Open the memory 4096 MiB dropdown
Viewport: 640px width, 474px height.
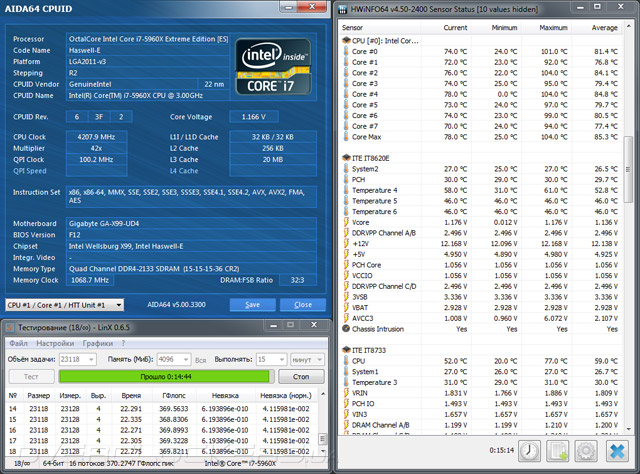tap(174, 359)
